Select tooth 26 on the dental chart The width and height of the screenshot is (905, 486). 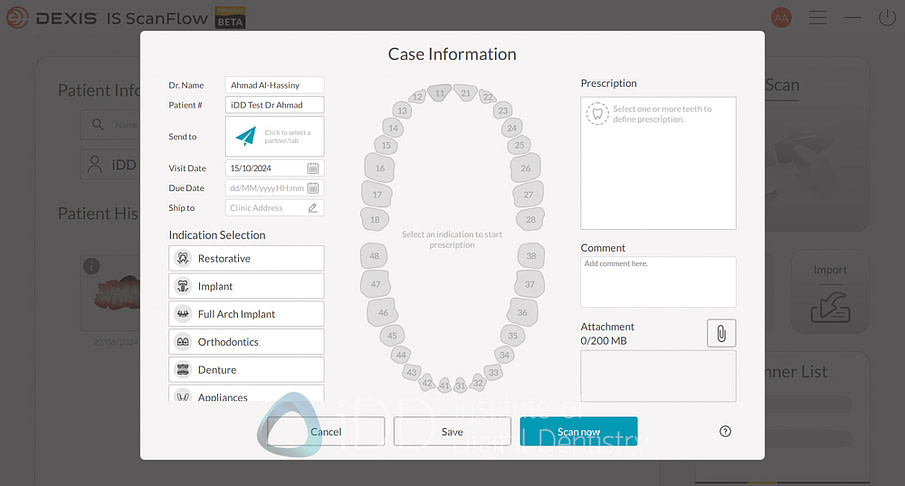coord(525,168)
